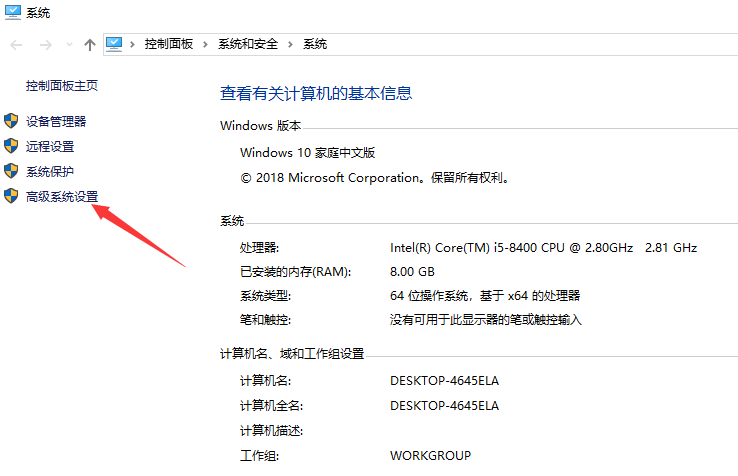The image size is (738, 476).
Task: Click the heading 查看有关计算机的基本信息
Action: click(x=316, y=93)
